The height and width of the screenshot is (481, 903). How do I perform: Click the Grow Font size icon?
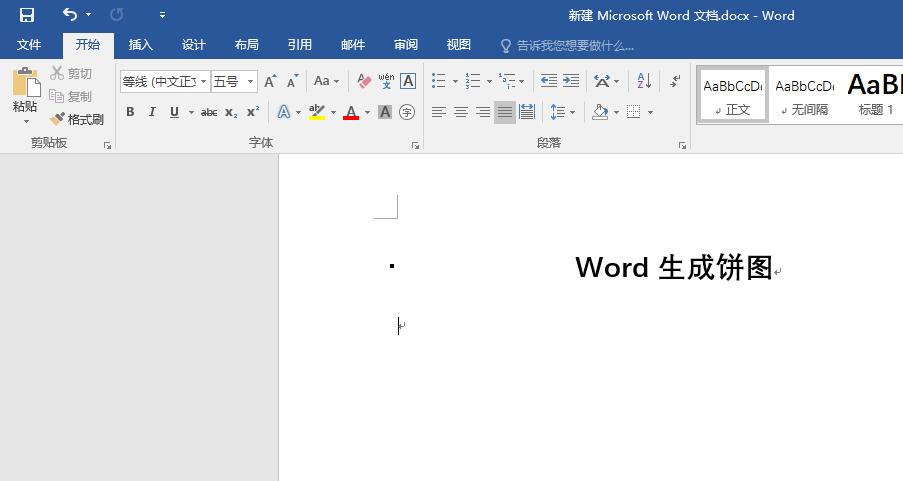pyautogui.click(x=270, y=81)
